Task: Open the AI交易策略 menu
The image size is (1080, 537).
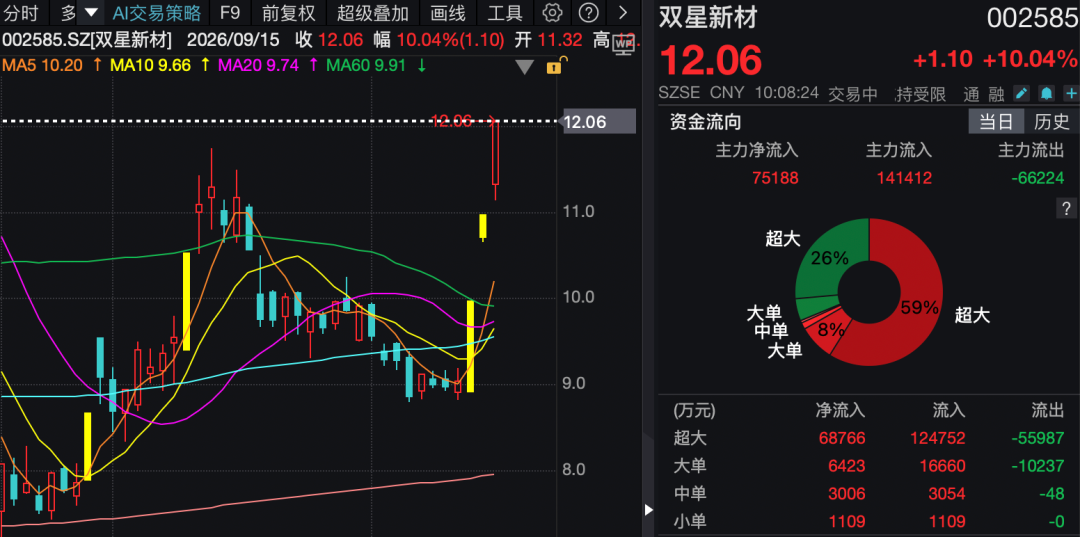Action: tap(156, 13)
